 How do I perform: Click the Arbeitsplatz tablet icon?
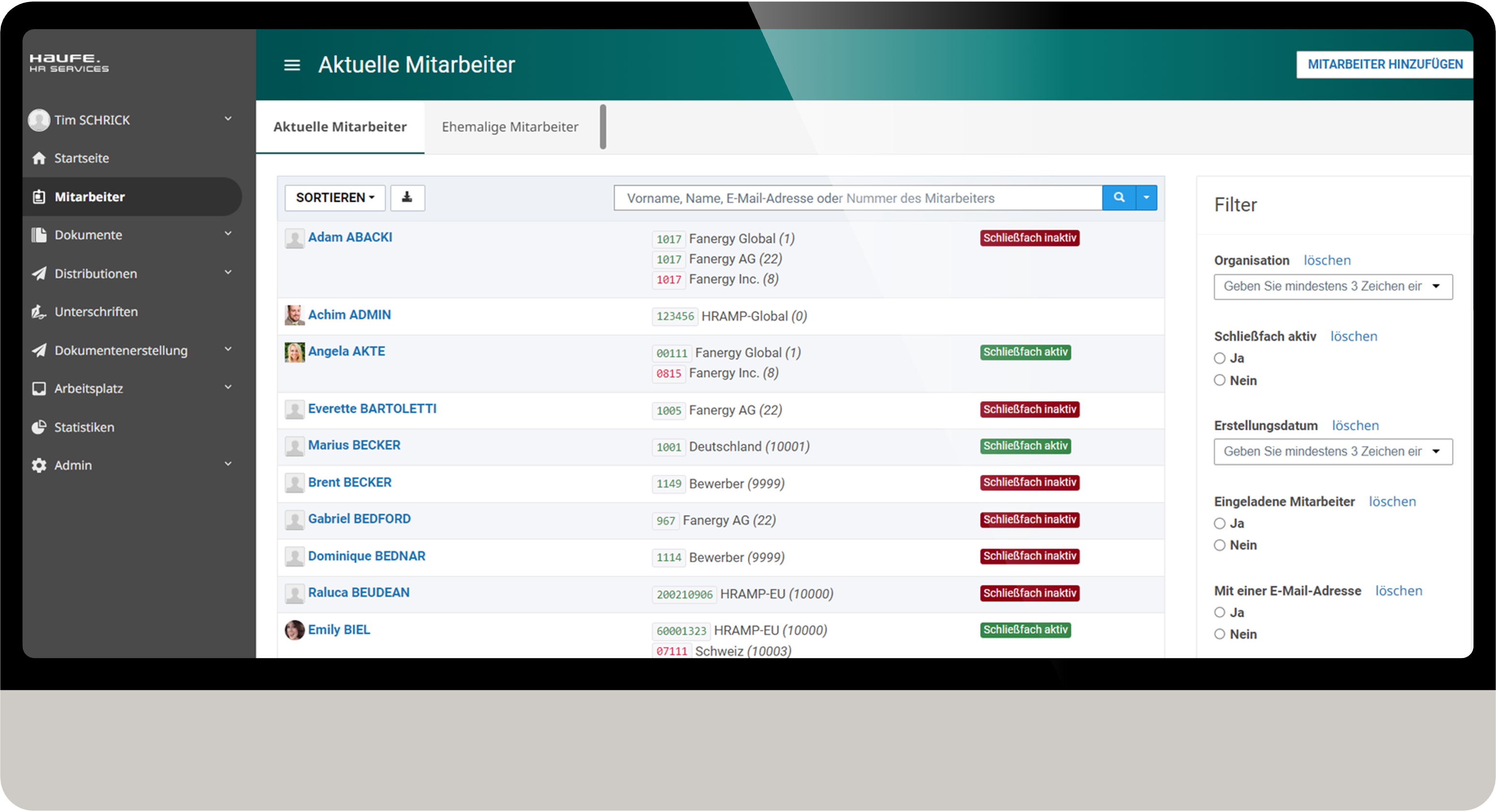point(39,389)
